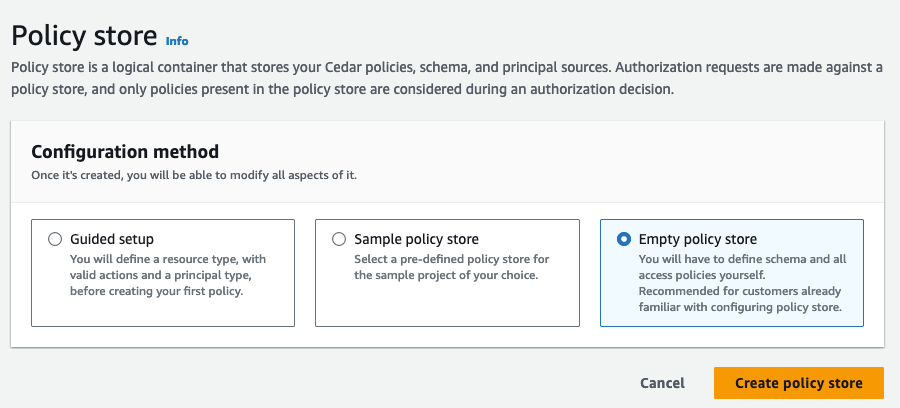This screenshot has height=408, width=900.
Task: Select the Empty policy store radio button
Action: coord(624,239)
